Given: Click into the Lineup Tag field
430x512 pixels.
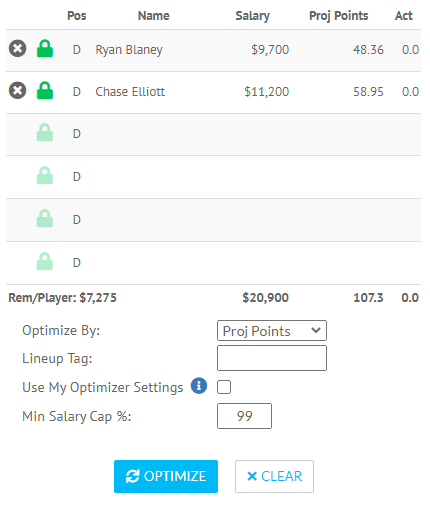Looking at the screenshot, I should 272,358.
